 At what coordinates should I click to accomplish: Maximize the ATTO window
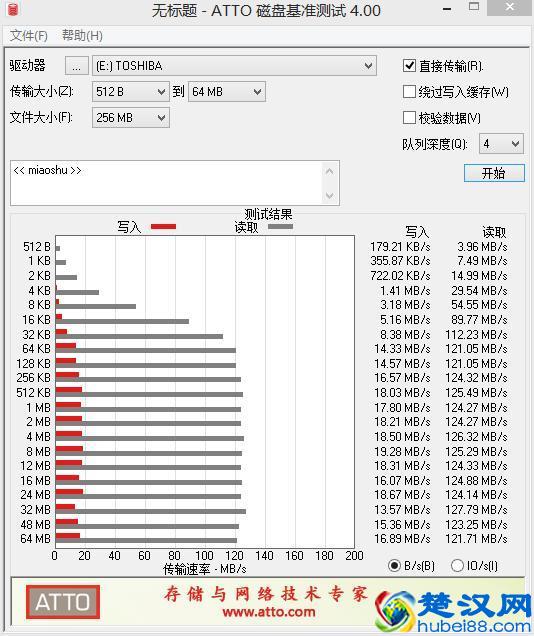[474, 7]
